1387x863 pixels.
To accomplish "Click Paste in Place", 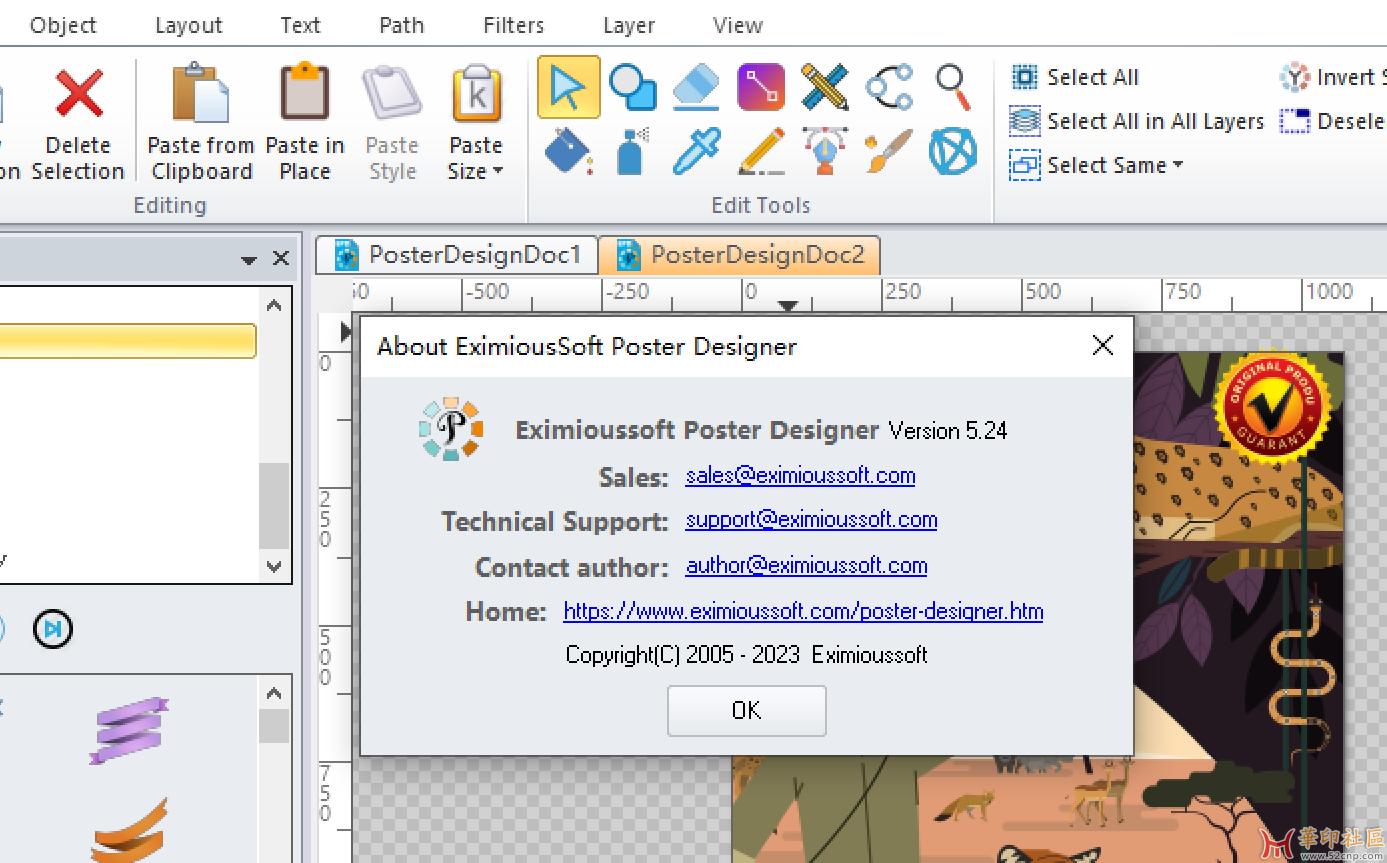I will [x=305, y=122].
